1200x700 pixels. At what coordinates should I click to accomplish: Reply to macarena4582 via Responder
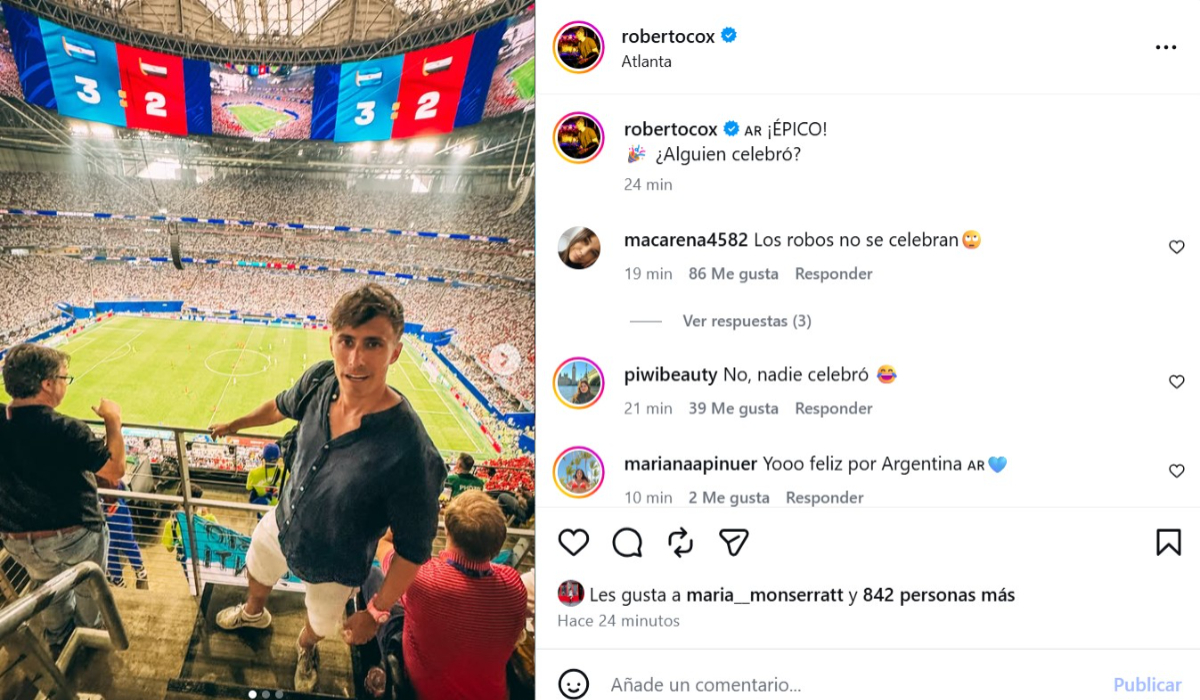[x=833, y=273]
